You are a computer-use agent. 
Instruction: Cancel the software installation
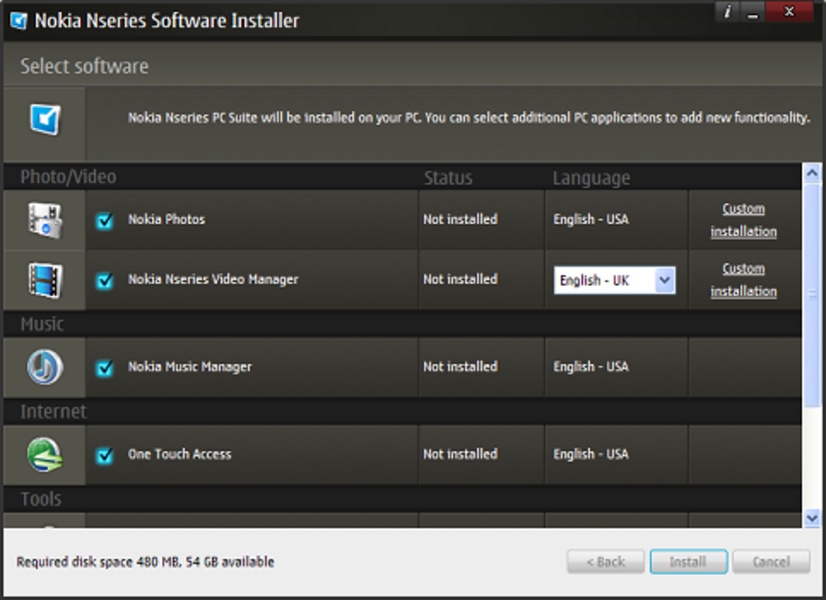(771, 562)
